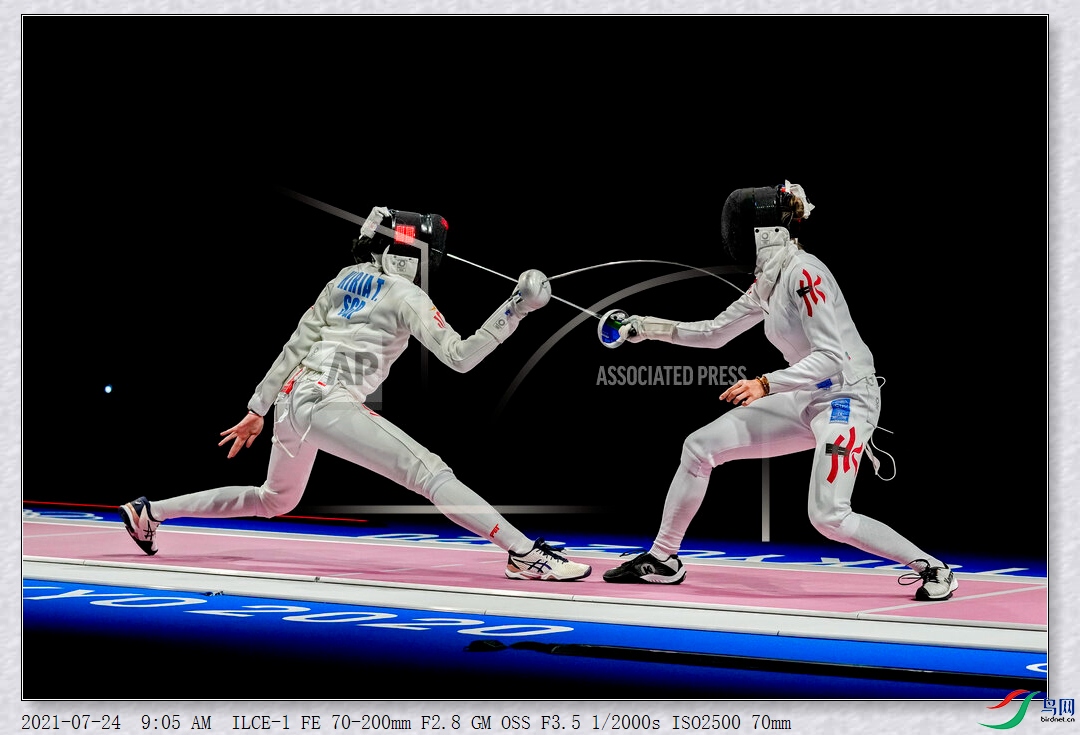Click the red emblem on right fencer's shoulder
This screenshot has width=1080, height=735.
pyautogui.click(x=810, y=290)
